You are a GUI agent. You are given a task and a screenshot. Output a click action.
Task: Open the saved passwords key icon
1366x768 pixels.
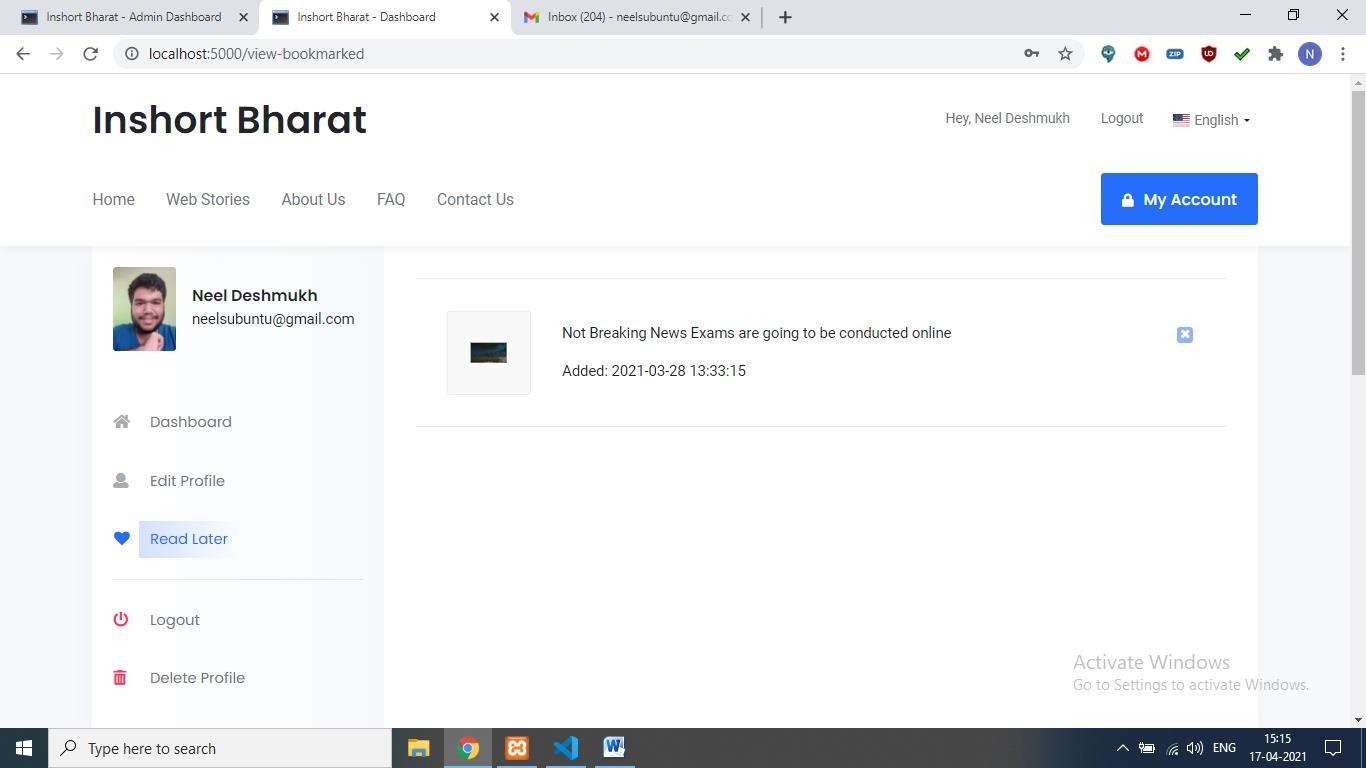(1031, 54)
